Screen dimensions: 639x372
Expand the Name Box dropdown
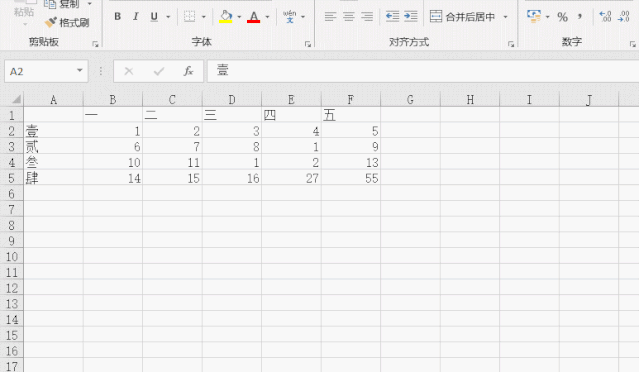pos(79,70)
